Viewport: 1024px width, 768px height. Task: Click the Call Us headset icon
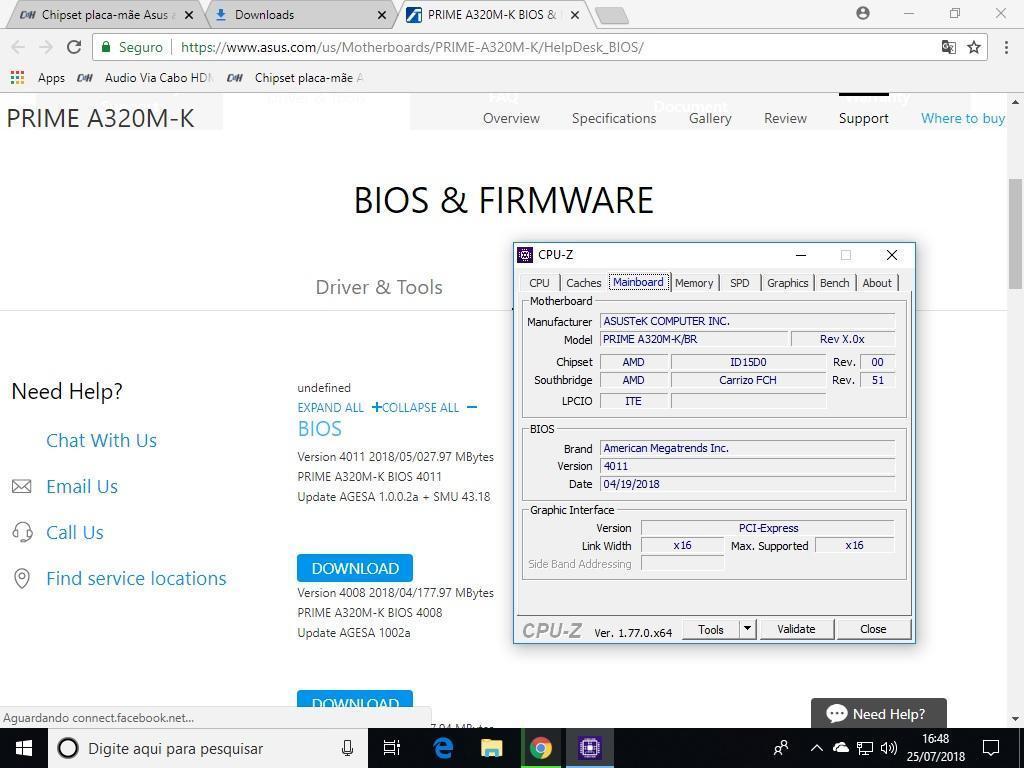tap(22, 532)
